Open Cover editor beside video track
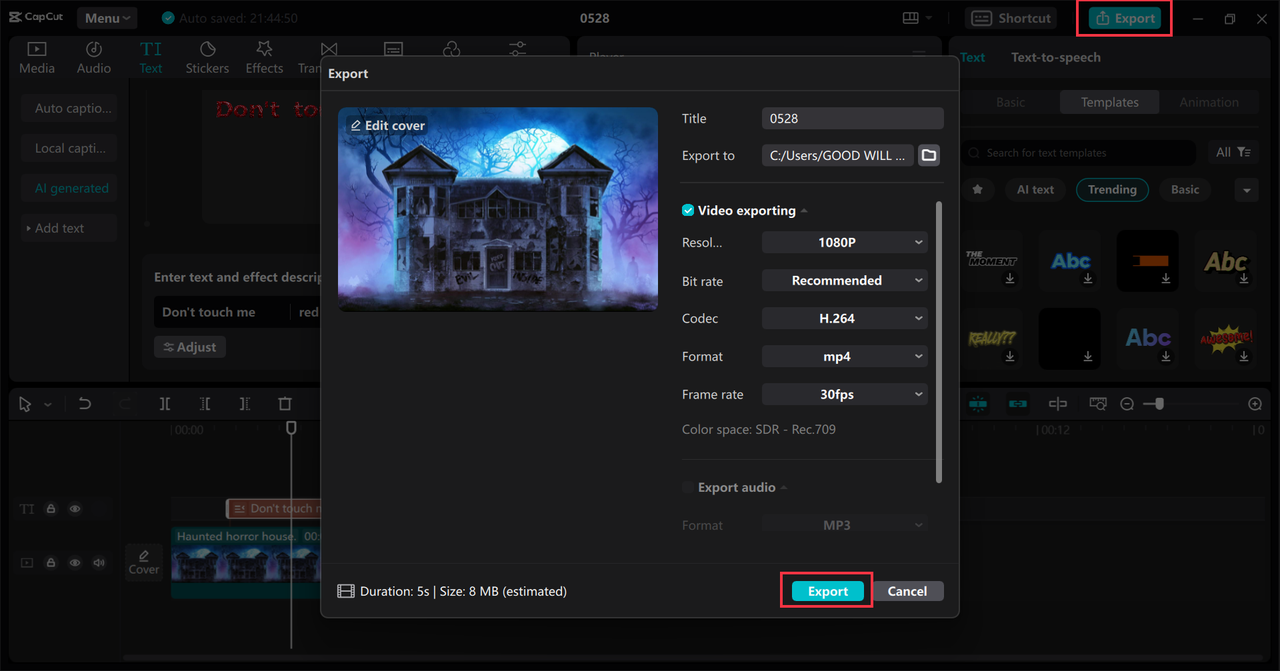Viewport: 1280px width, 671px height. (144, 562)
